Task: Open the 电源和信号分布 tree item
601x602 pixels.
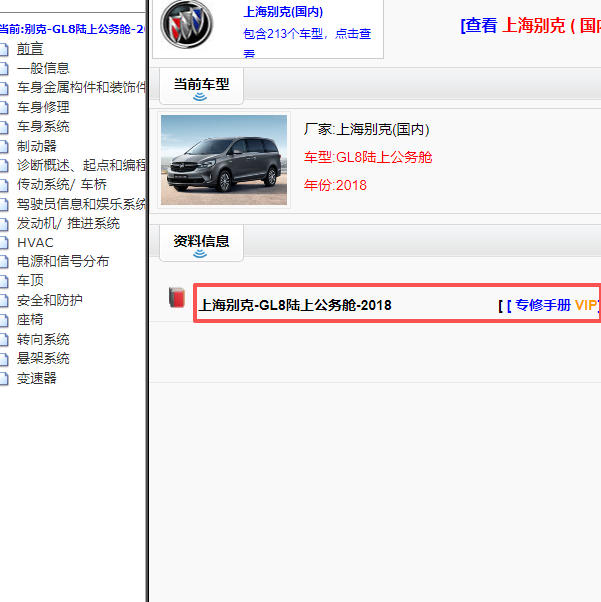Action: coord(63,261)
